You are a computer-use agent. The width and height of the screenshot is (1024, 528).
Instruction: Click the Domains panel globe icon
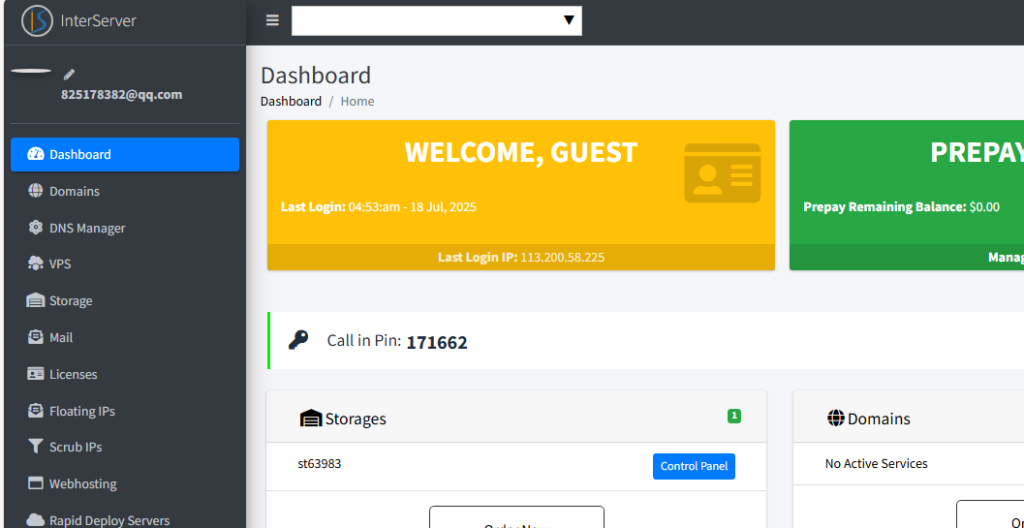836,418
